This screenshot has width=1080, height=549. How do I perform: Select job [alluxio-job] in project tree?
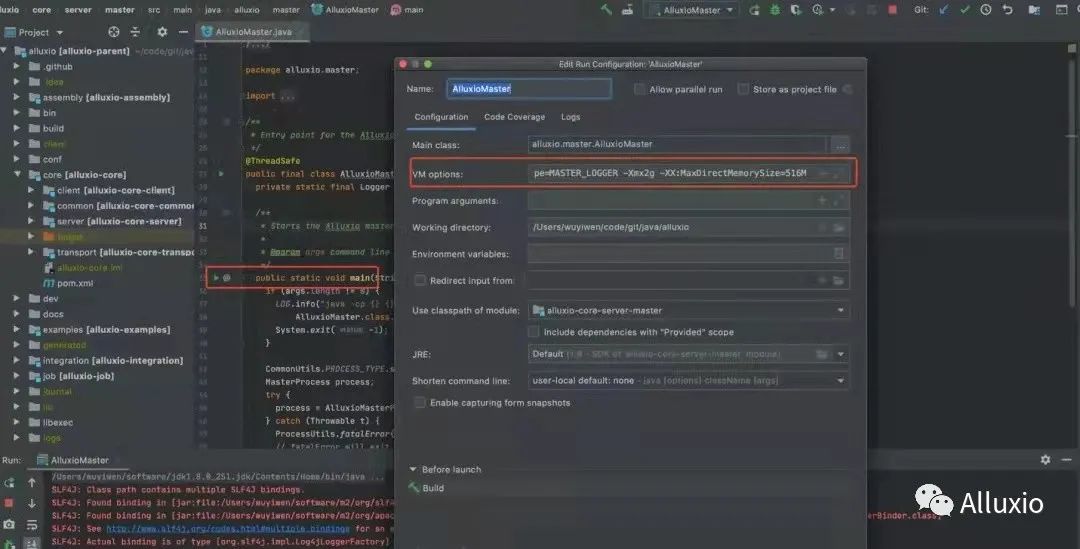(71, 376)
